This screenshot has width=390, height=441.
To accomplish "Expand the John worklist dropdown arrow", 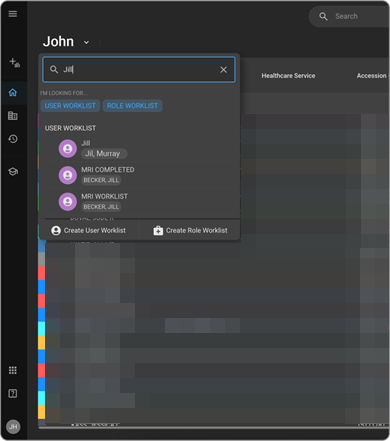I will tap(86, 42).
